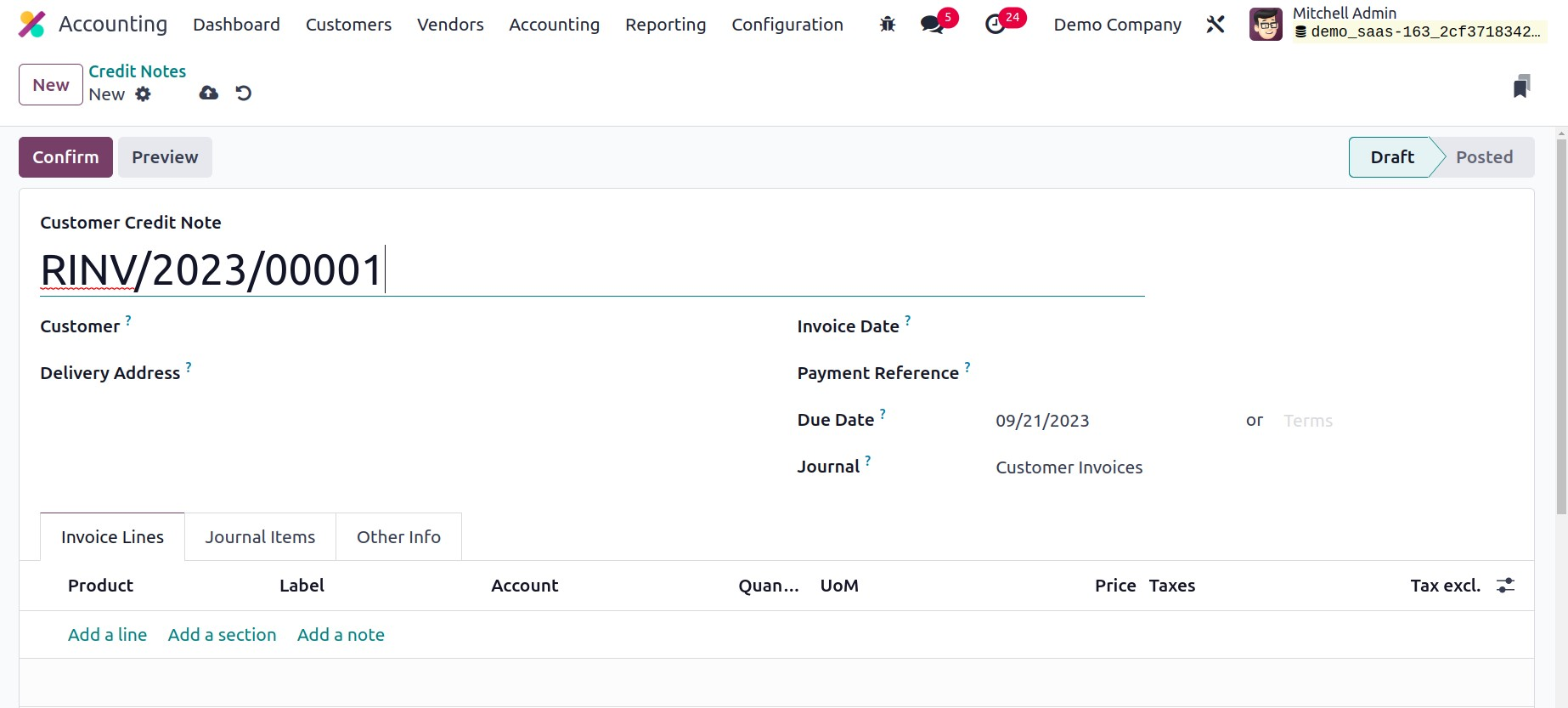This screenshot has width=1568, height=708.
Task: Open column settings adjust icon
Action: (1505, 586)
